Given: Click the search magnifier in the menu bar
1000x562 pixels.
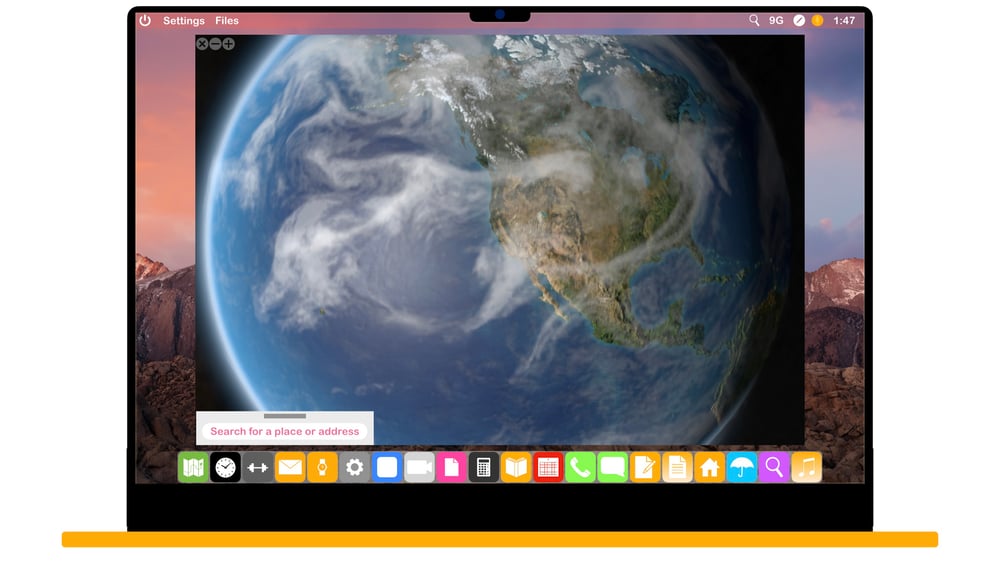Looking at the screenshot, I should [754, 20].
